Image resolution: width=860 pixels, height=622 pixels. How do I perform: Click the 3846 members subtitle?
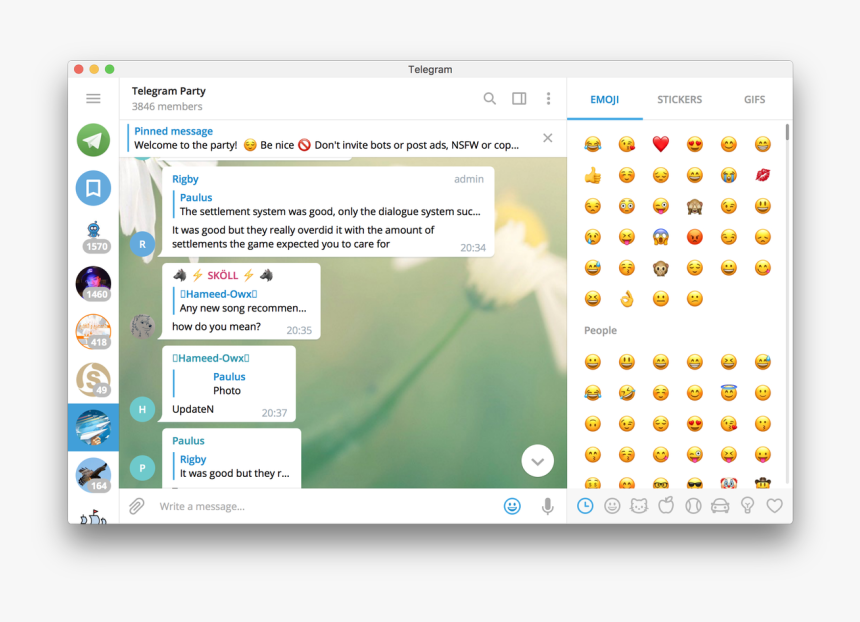(167, 106)
